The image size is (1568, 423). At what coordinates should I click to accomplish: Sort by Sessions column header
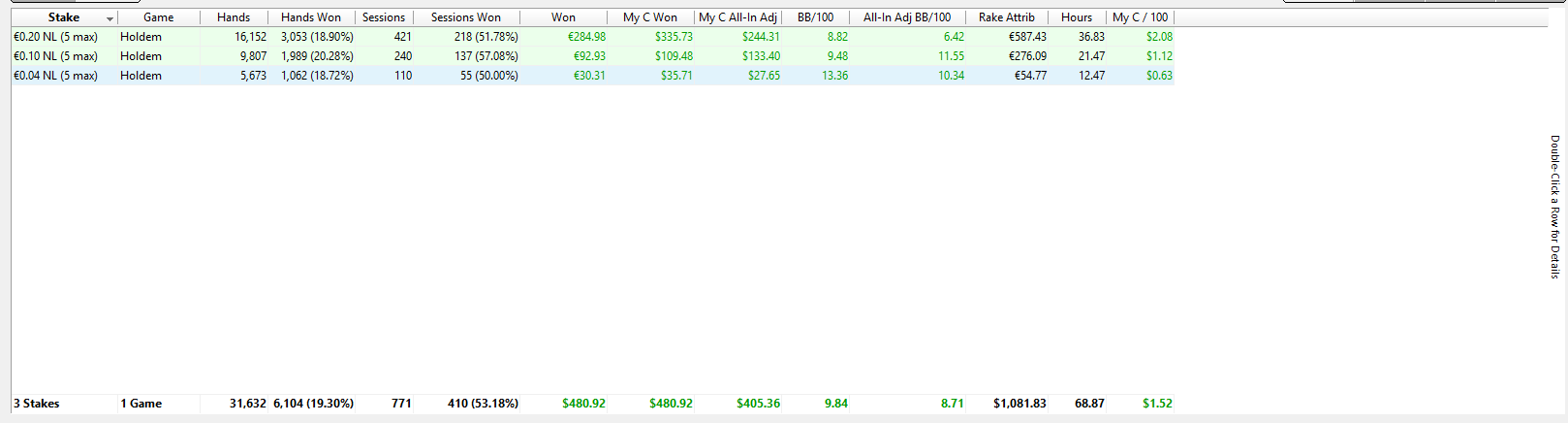[384, 17]
